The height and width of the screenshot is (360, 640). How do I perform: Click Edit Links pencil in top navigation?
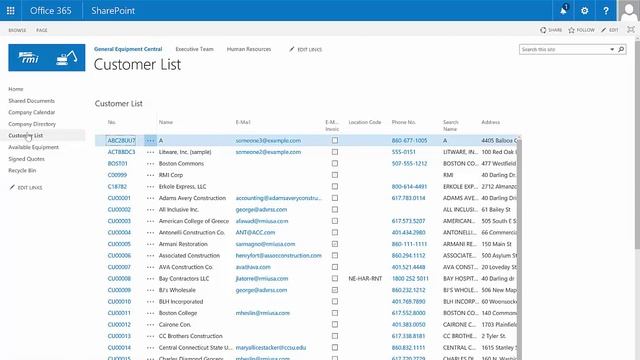[x=291, y=49]
